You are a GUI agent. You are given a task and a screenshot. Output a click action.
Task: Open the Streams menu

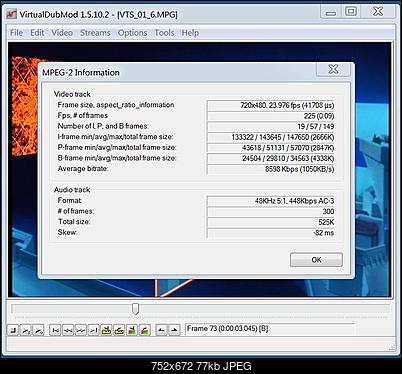(x=95, y=33)
